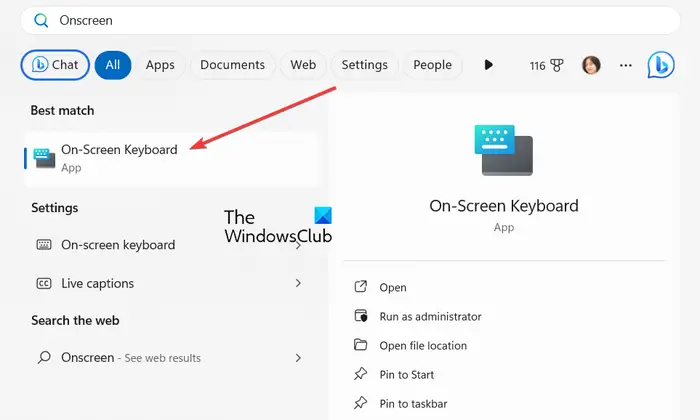Click the Settings section heading in results
The image size is (700, 420).
pos(54,208)
